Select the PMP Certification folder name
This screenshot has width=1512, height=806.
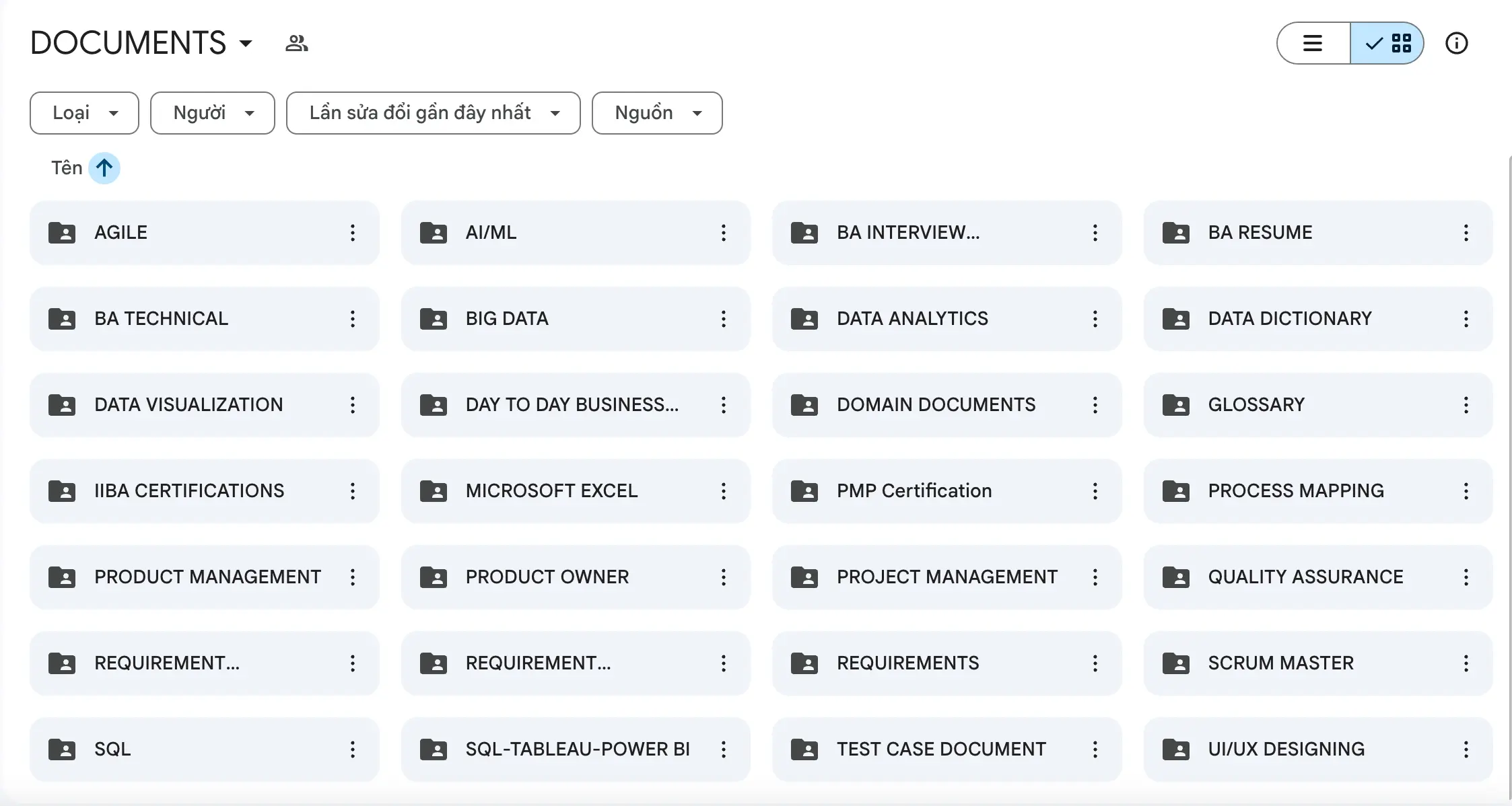[x=914, y=491]
